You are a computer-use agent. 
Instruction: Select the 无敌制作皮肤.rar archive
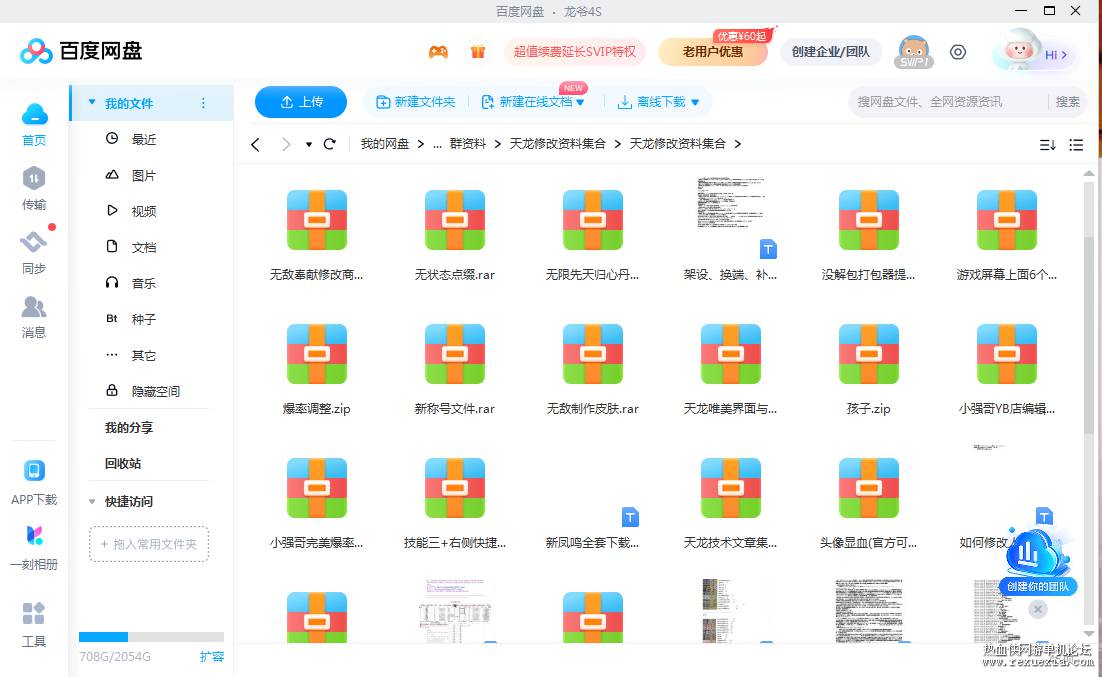tap(592, 369)
